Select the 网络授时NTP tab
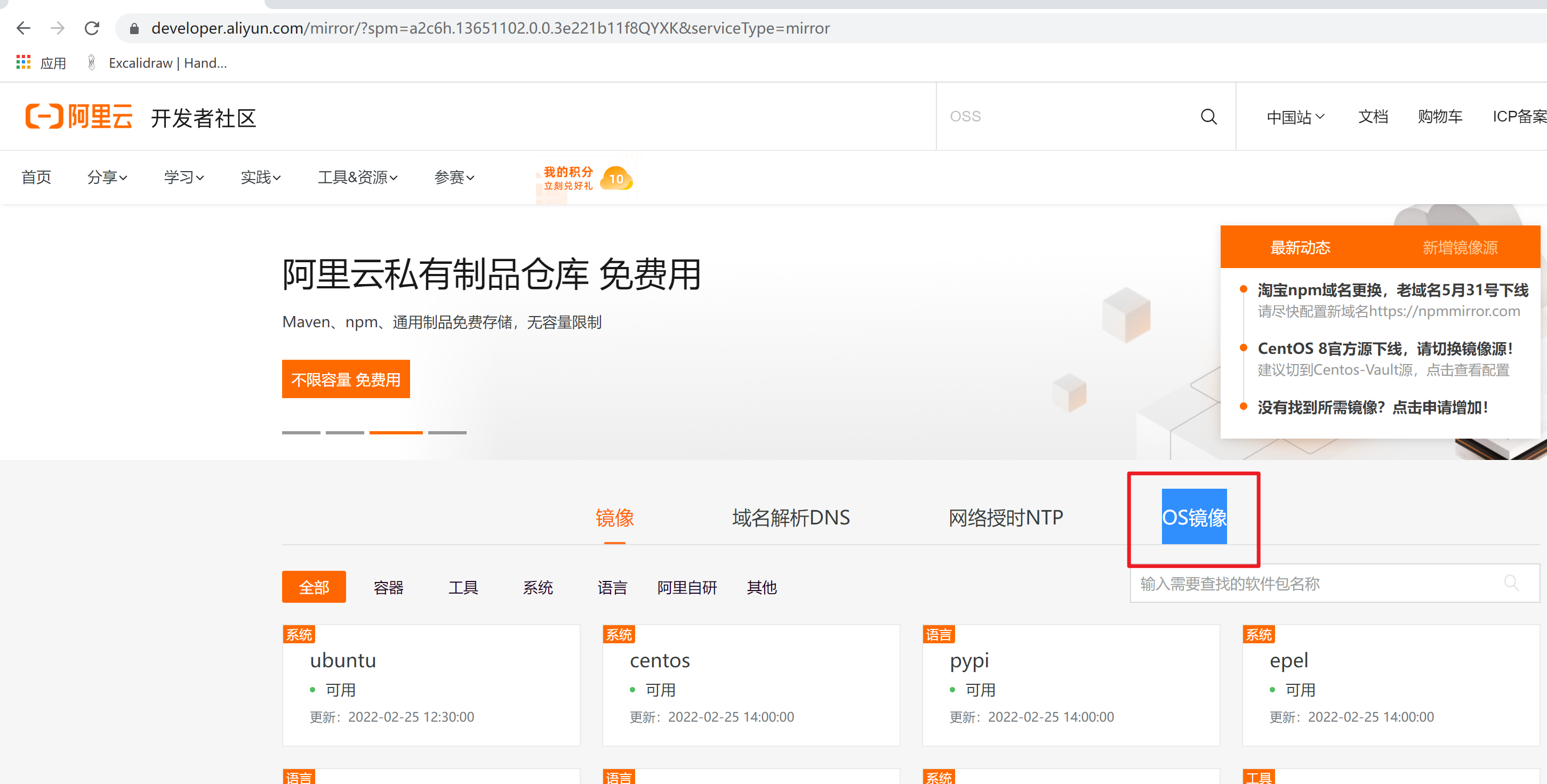Screen dimensions: 1547x784 click(1006, 518)
